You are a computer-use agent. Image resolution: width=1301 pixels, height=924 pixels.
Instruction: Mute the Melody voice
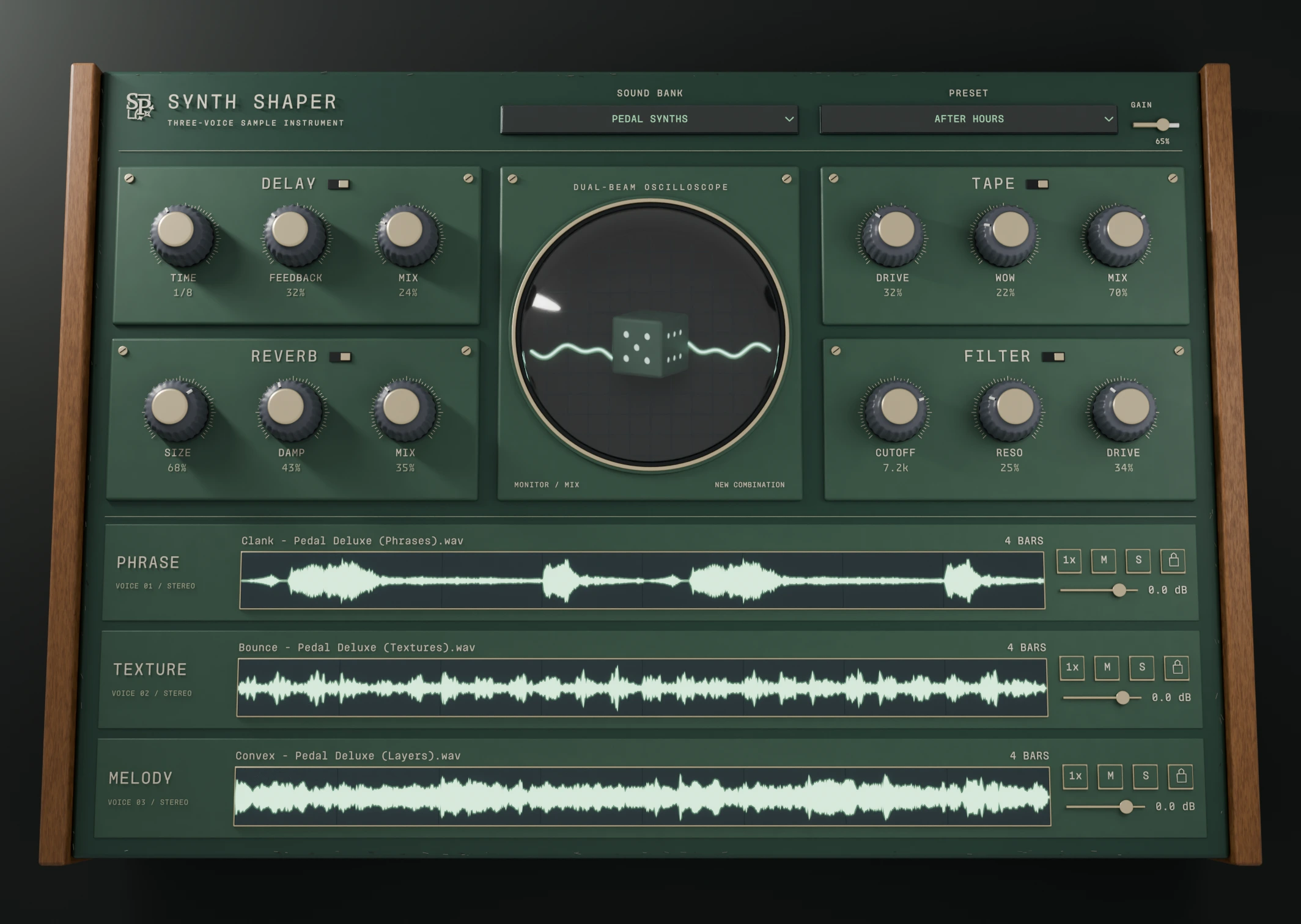[x=1110, y=776]
